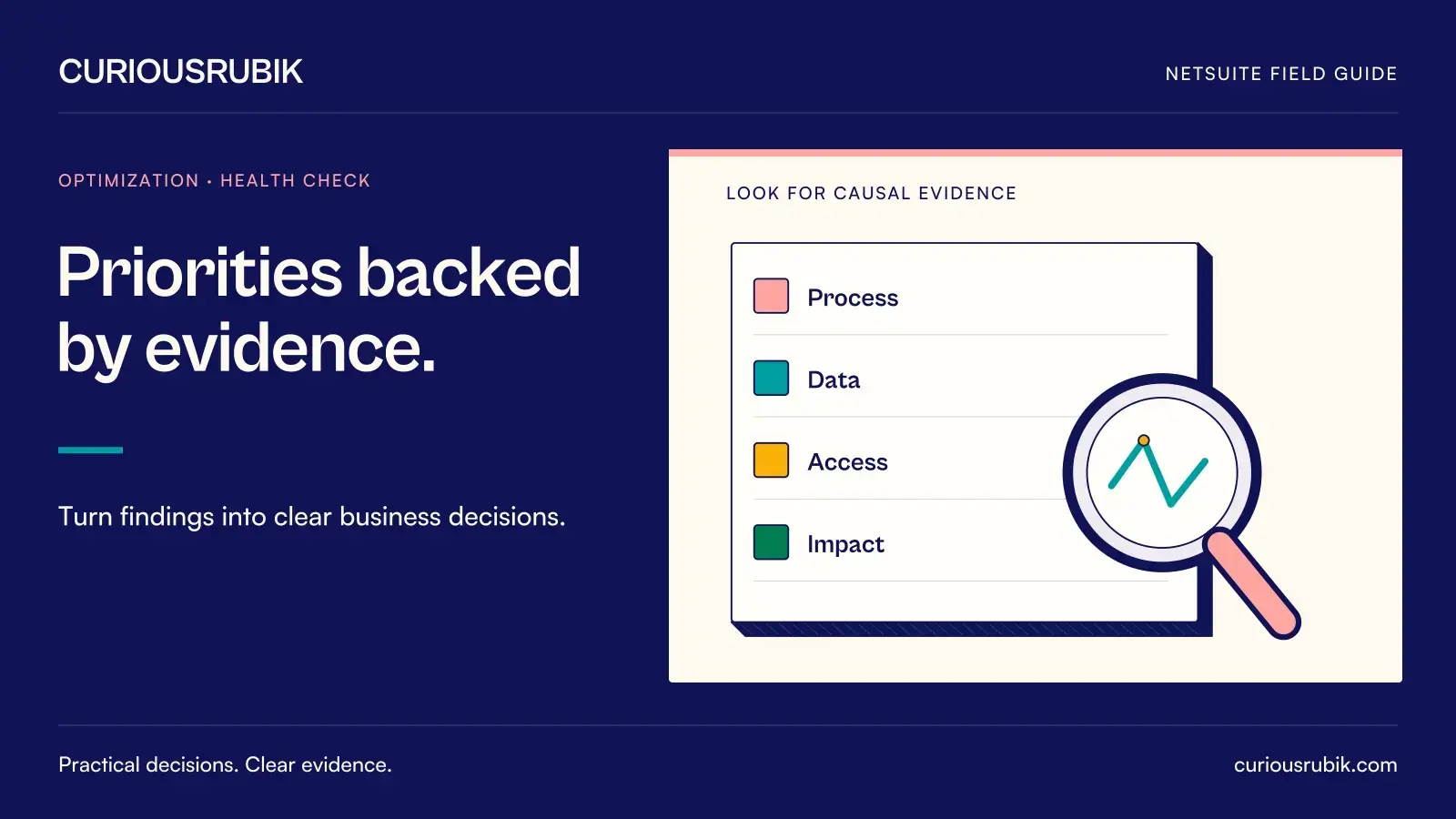Click NETSUITE FIELD GUIDE header label

(1281, 74)
